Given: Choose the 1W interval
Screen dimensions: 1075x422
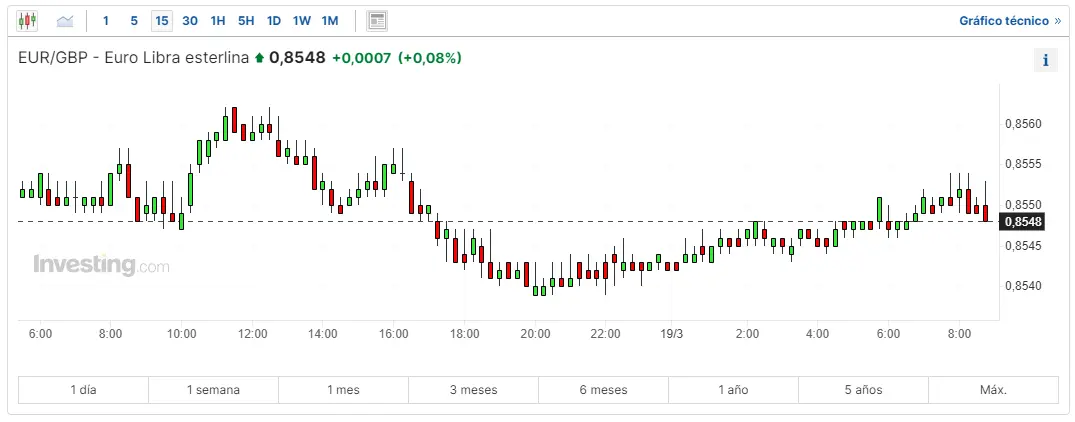Looking at the screenshot, I should pos(302,21).
